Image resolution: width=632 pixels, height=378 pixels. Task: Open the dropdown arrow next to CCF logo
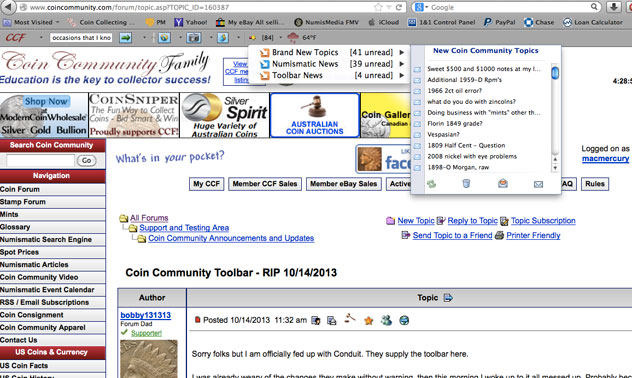point(41,38)
